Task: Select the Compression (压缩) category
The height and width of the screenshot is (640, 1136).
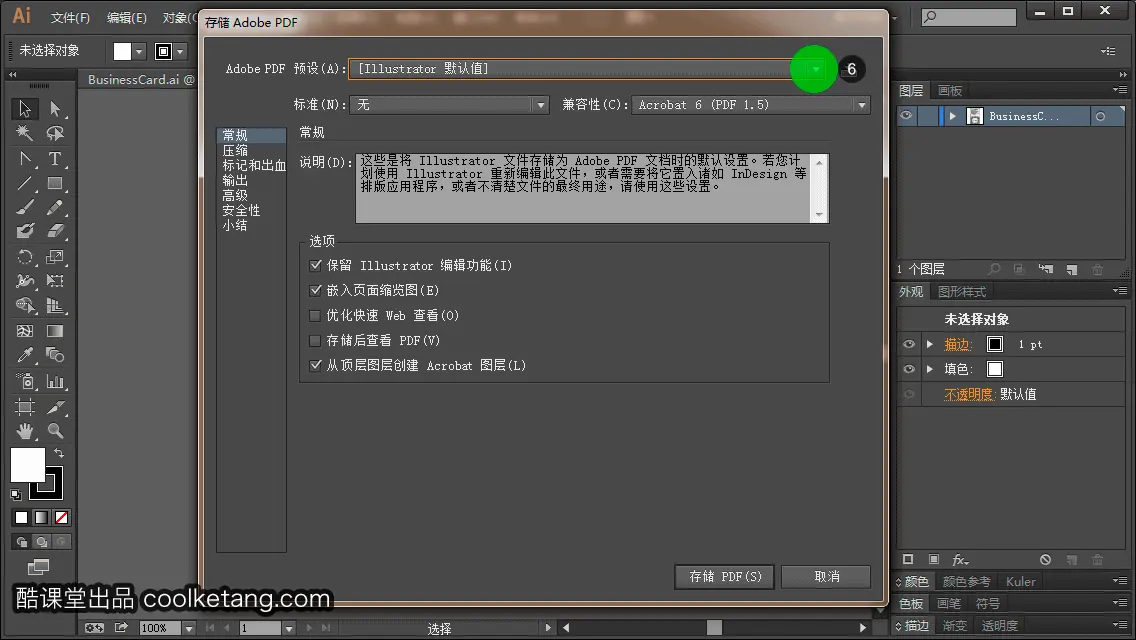Action: (x=235, y=150)
